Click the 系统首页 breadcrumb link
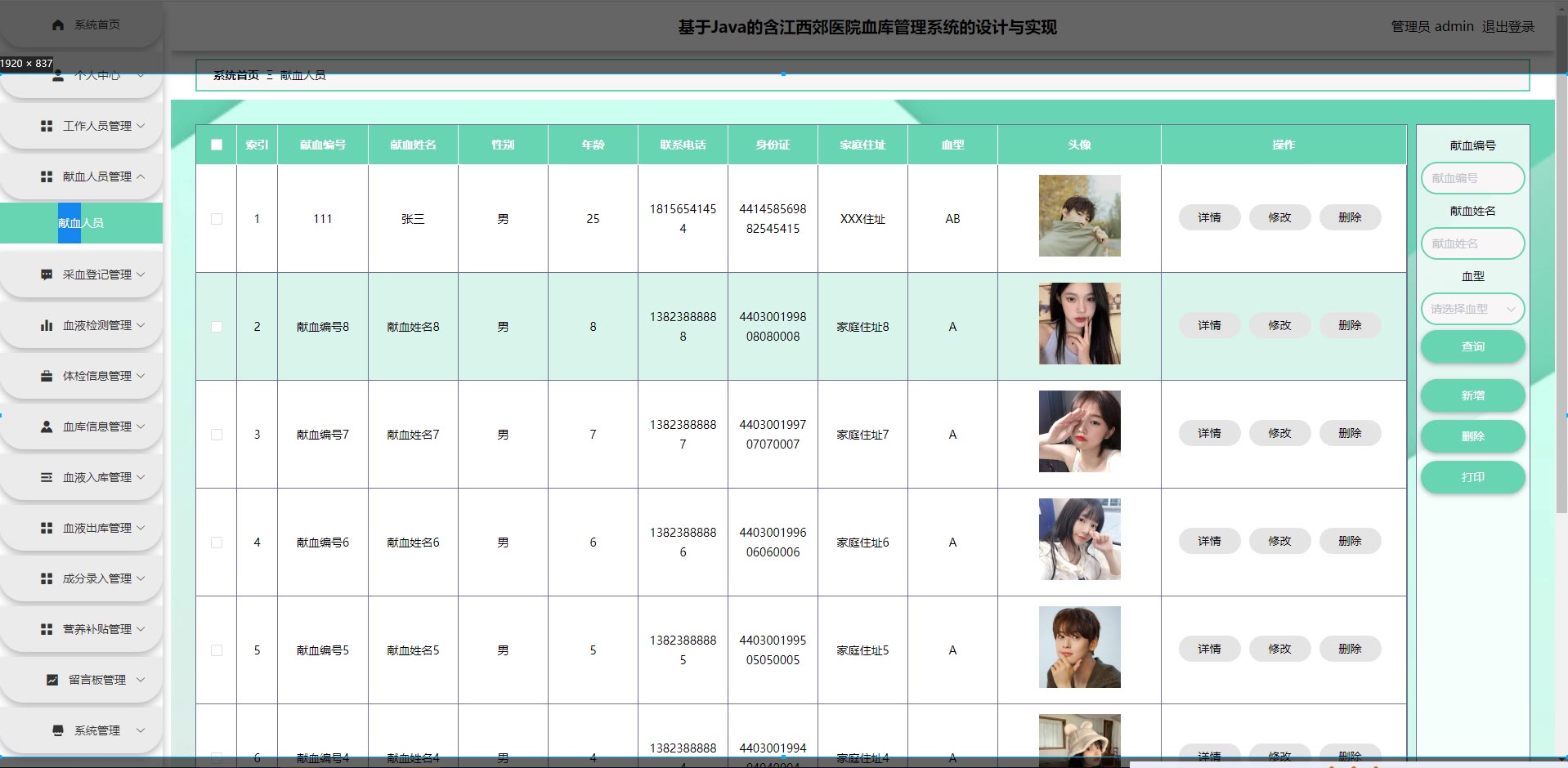The width and height of the screenshot is (1568, 768). click(236, 75)
